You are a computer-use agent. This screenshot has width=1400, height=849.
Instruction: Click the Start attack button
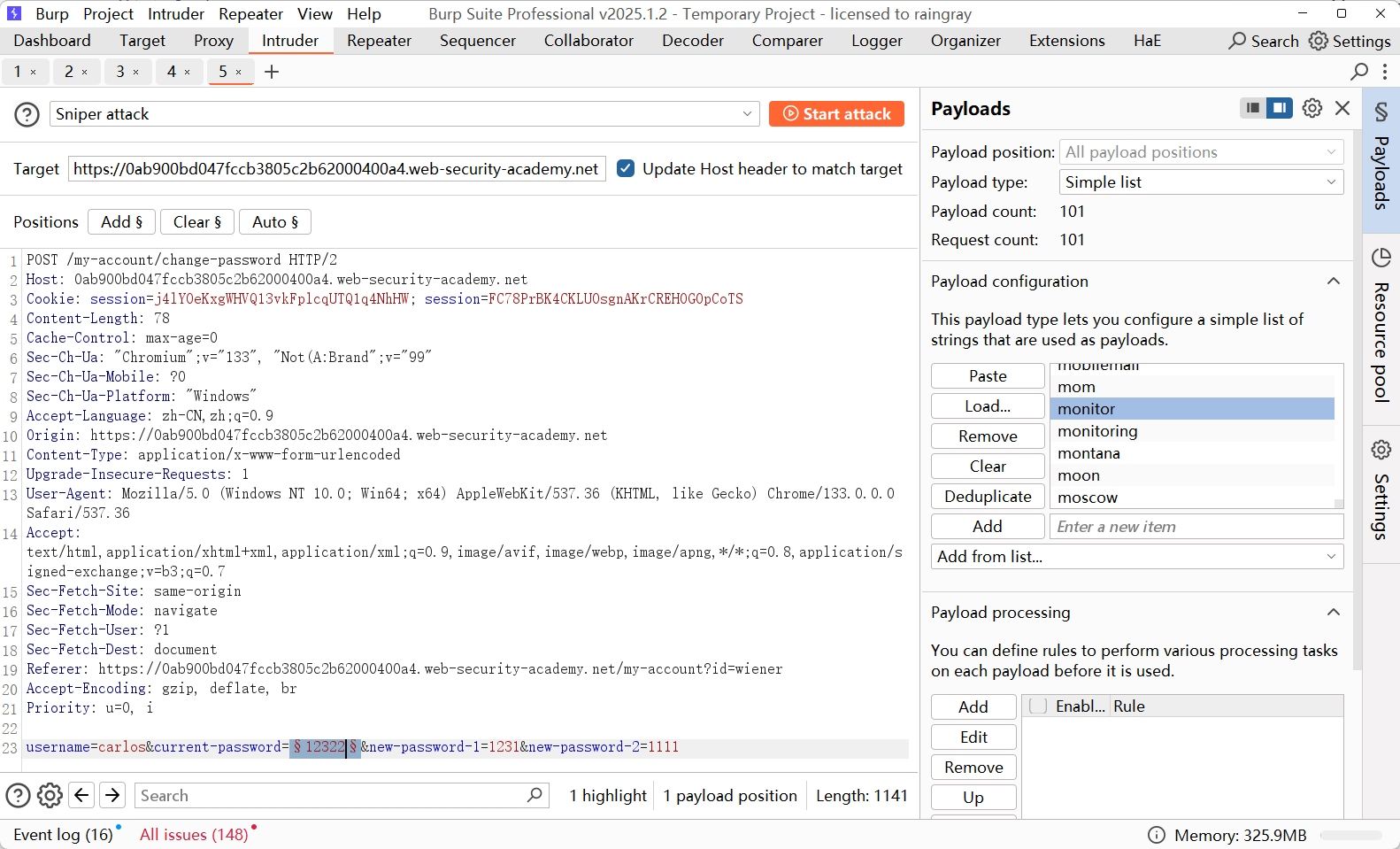click(x=836, y=114)
